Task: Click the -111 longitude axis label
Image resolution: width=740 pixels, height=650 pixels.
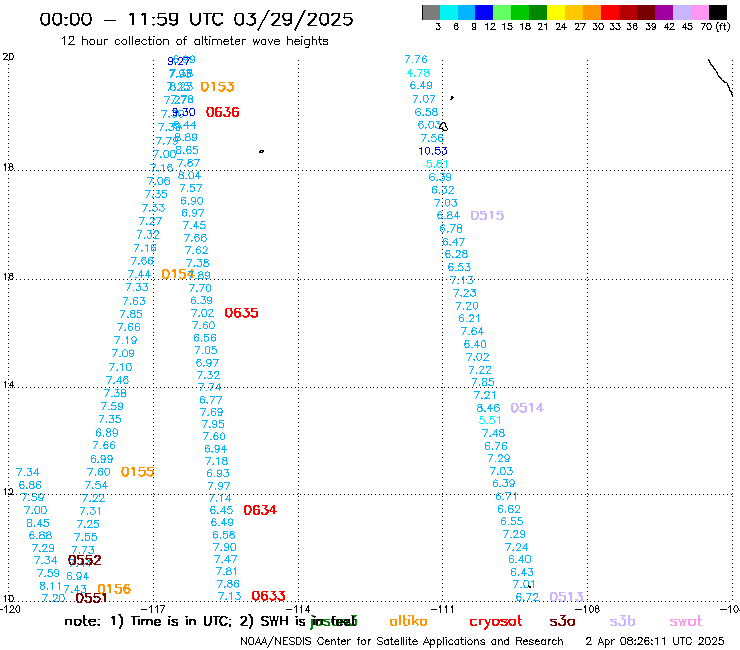Action: [442, 609]
